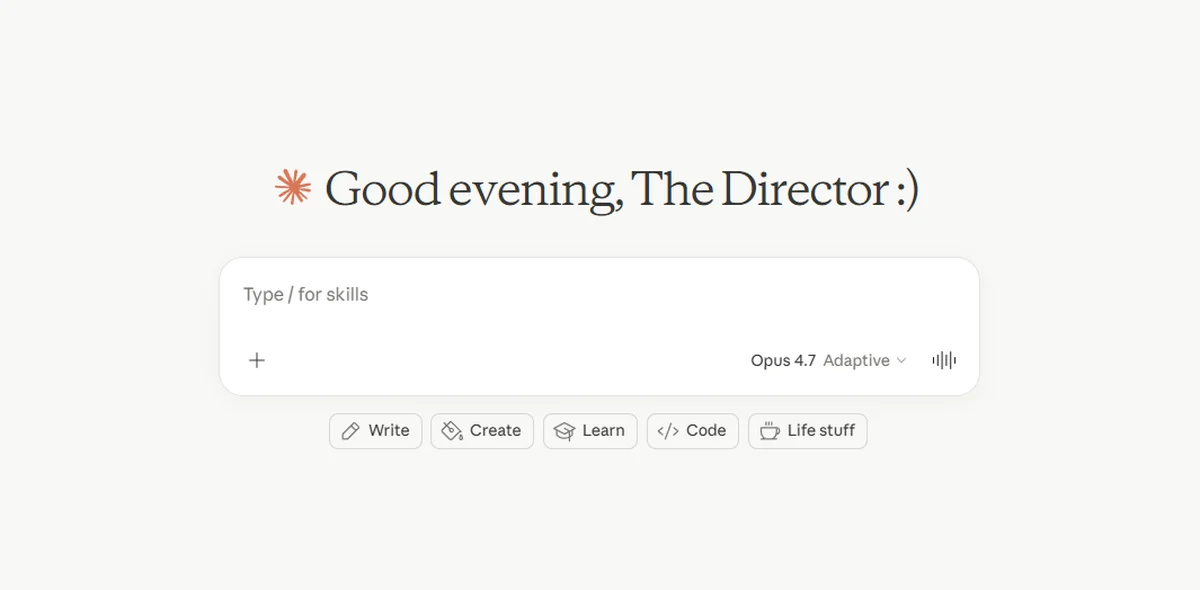Screen dimensions: 1200x590
Task: Expand the chevron next to Adaptive
Action: pyautogui.click(x=901, y=361)
